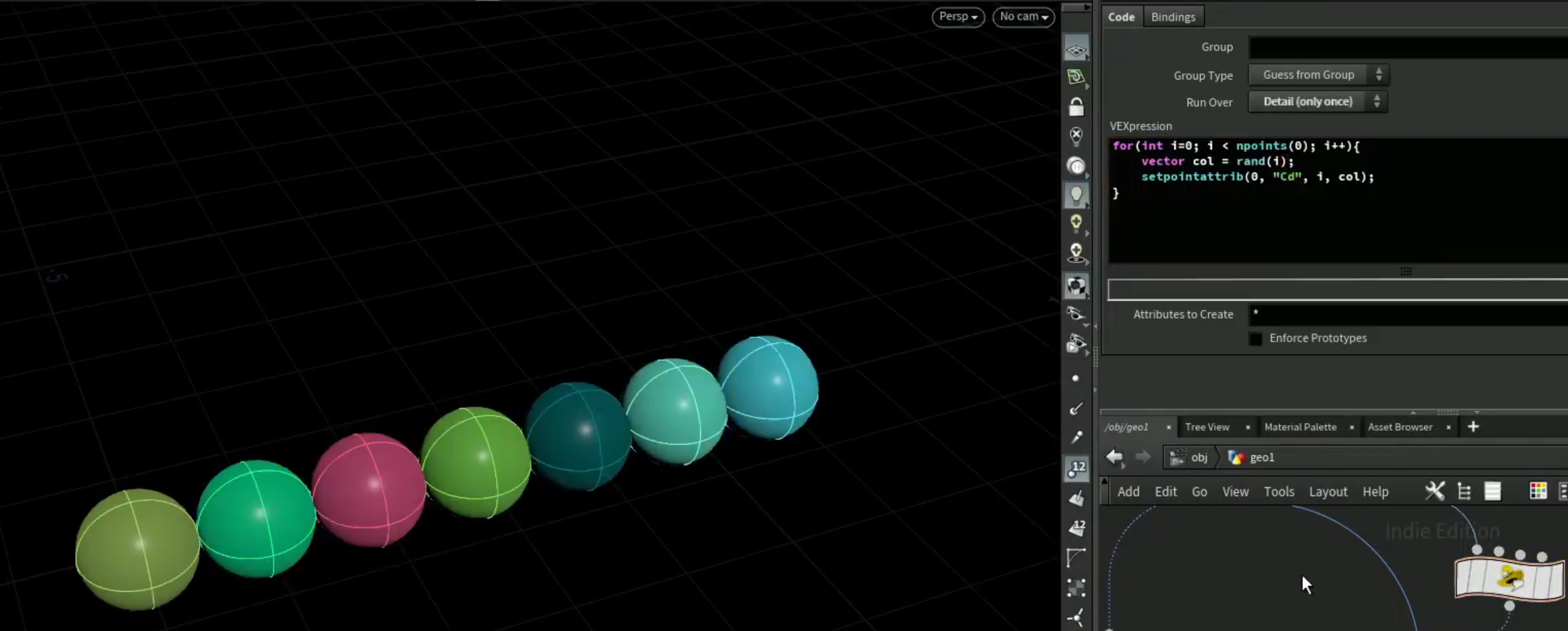Open the Run Over dropdown

click(1318, 102)
